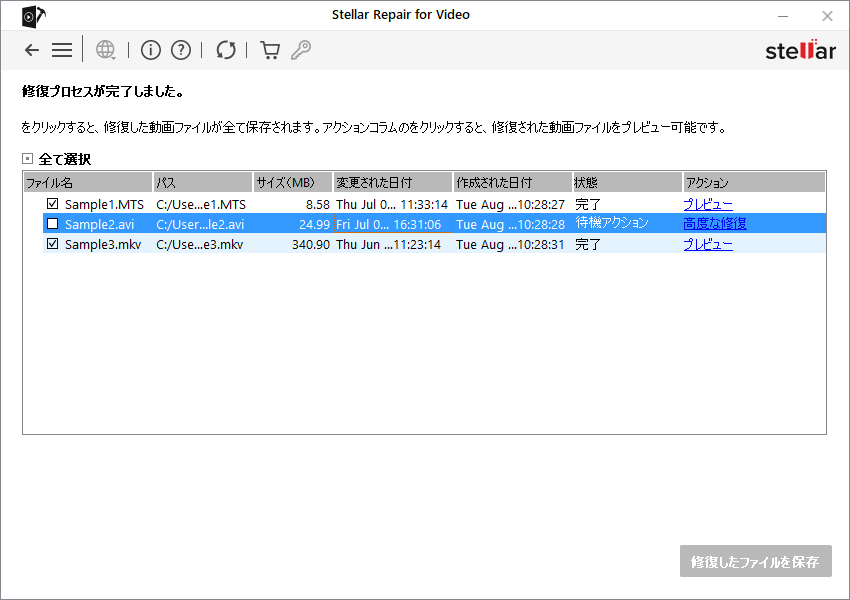This screenshot has height=600, width=850.
Task: Click 修復したファイルを保存 button
Action: (756, 561)
